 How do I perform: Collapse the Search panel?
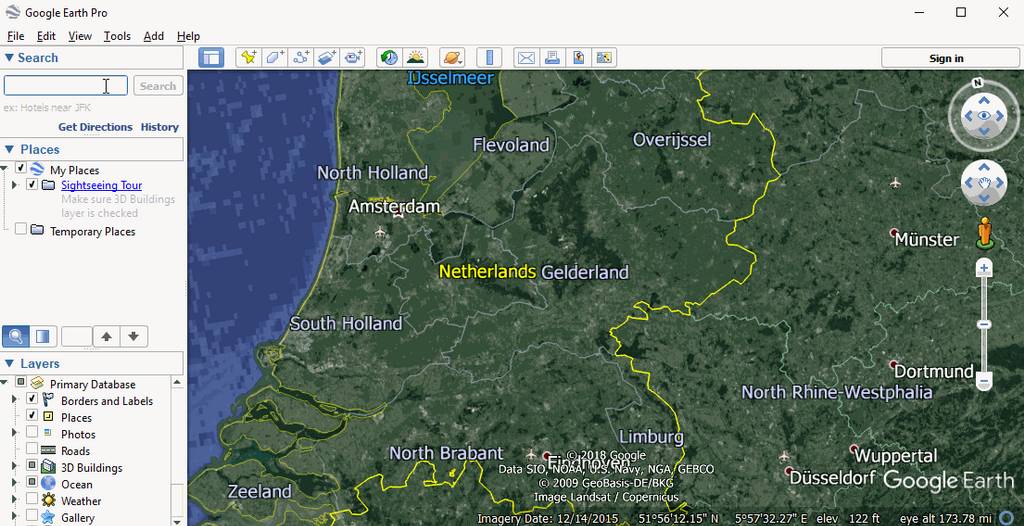[9, 58]
